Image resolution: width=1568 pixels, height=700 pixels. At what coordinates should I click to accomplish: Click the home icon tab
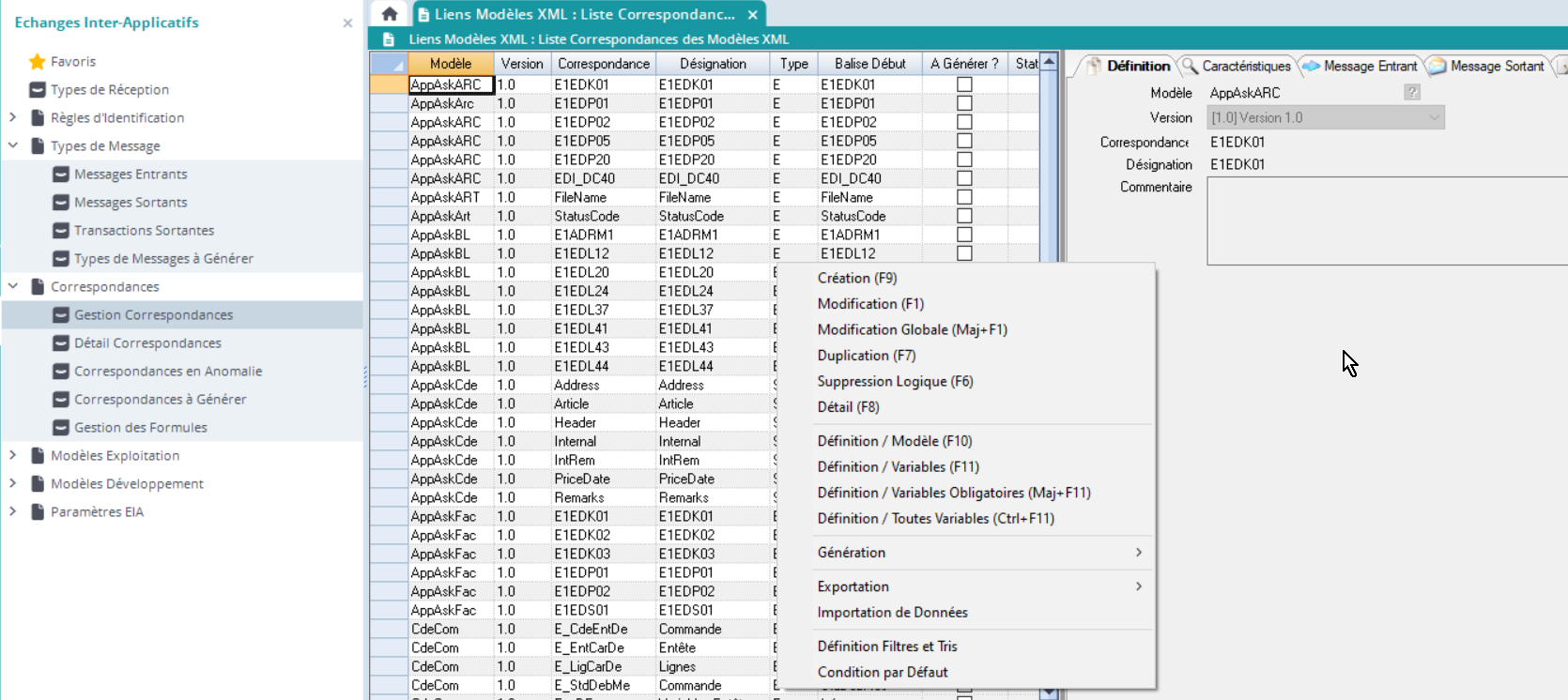click(x=390, y=14)
